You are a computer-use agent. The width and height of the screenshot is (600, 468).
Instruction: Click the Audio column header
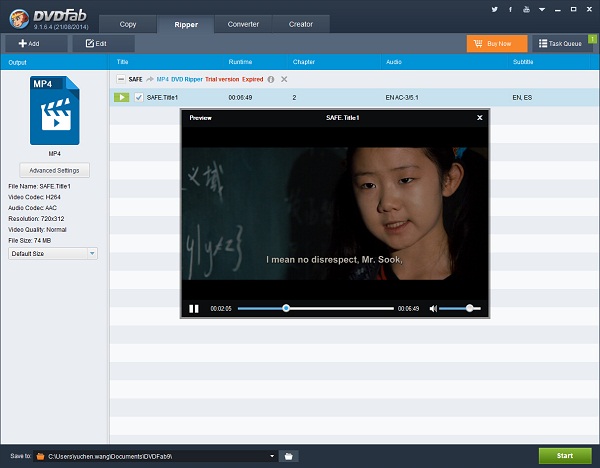tap(394, 62)
